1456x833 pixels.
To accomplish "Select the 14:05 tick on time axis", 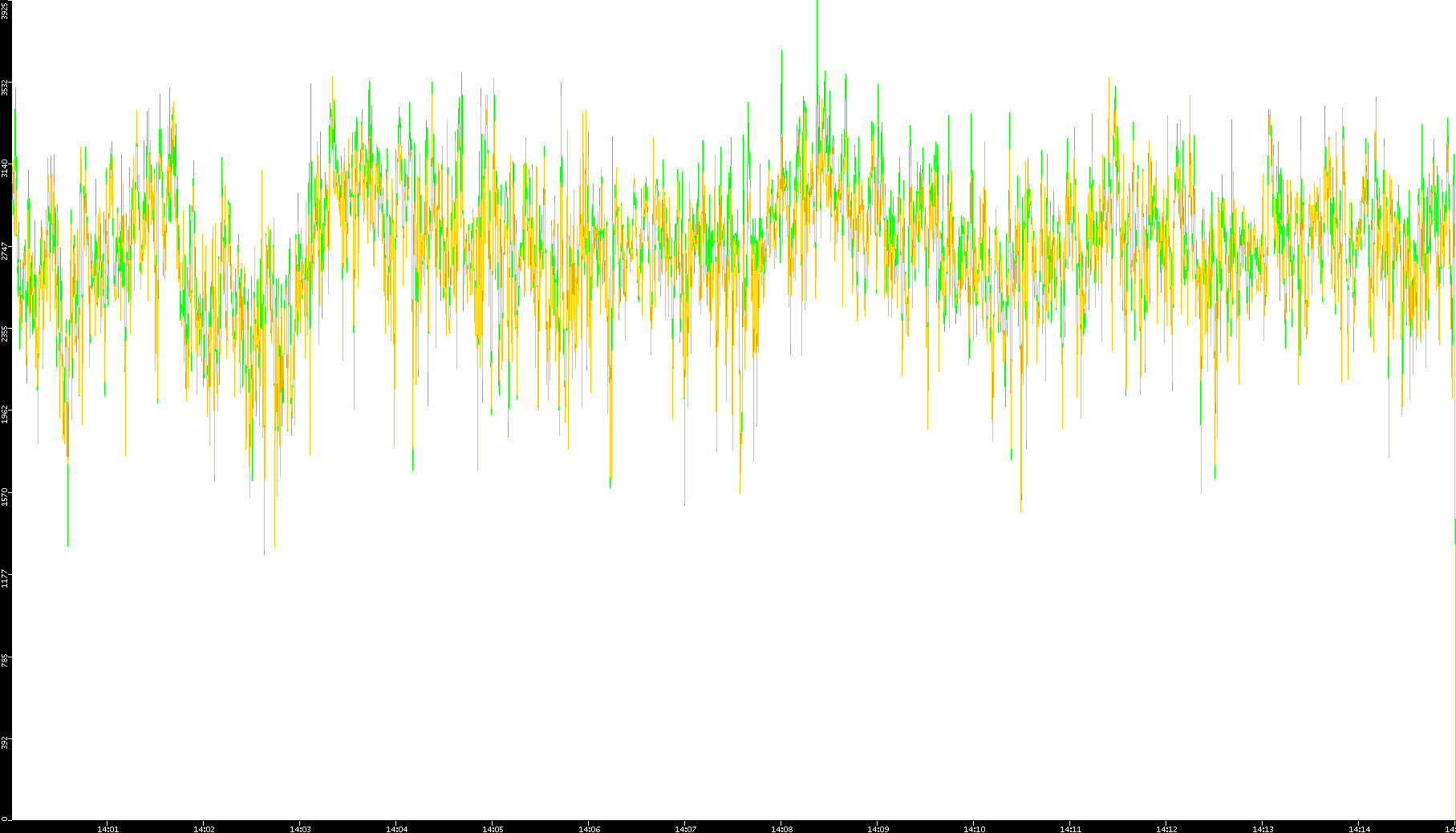I will pos(493,829).
